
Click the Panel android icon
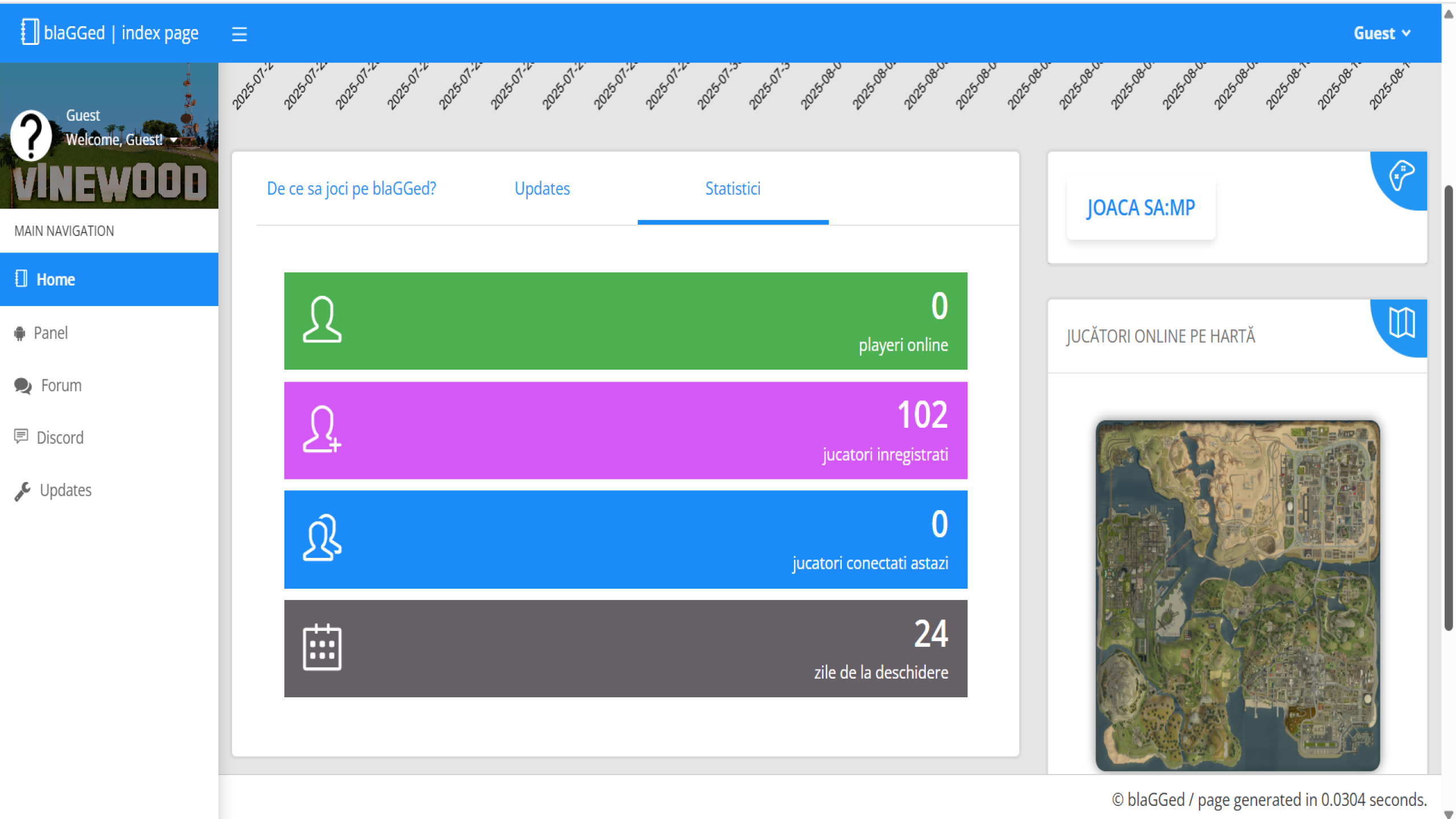(x=20, y=334)
